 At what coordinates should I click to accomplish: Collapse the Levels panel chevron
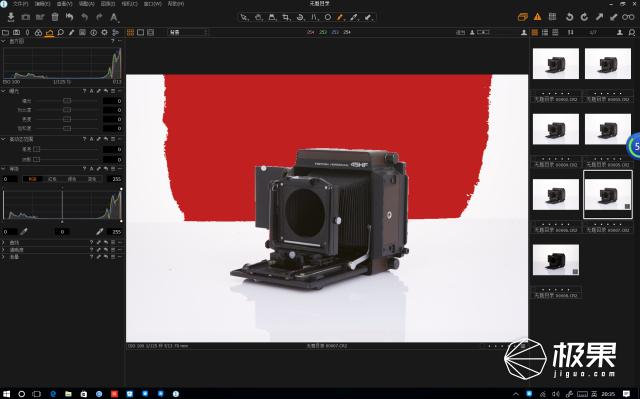click(4, 168)
